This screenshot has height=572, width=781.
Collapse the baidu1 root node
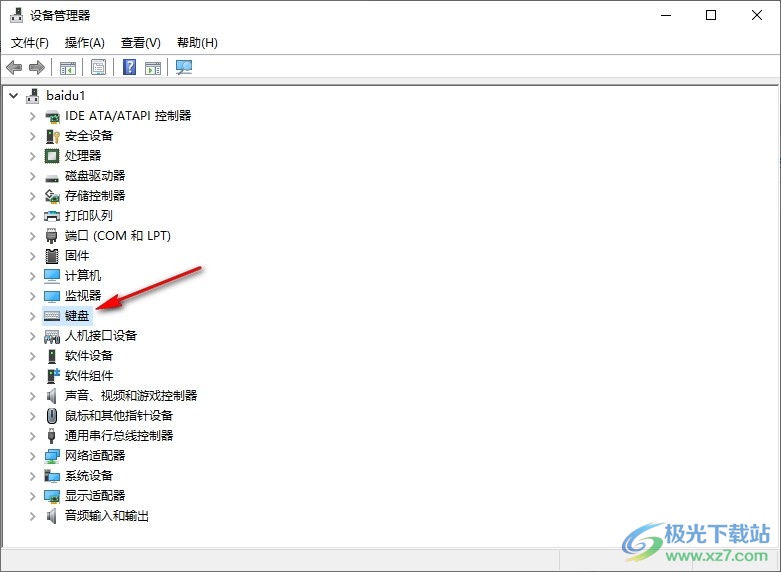(x=14, y=95)
